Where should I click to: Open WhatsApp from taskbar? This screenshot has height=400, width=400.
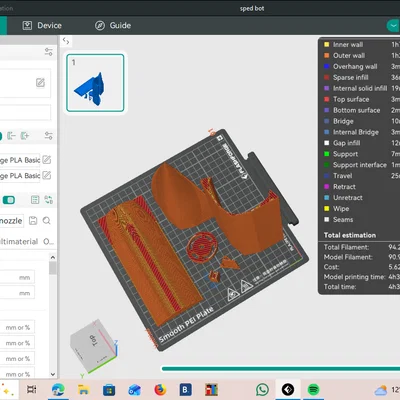pos(262,389)
